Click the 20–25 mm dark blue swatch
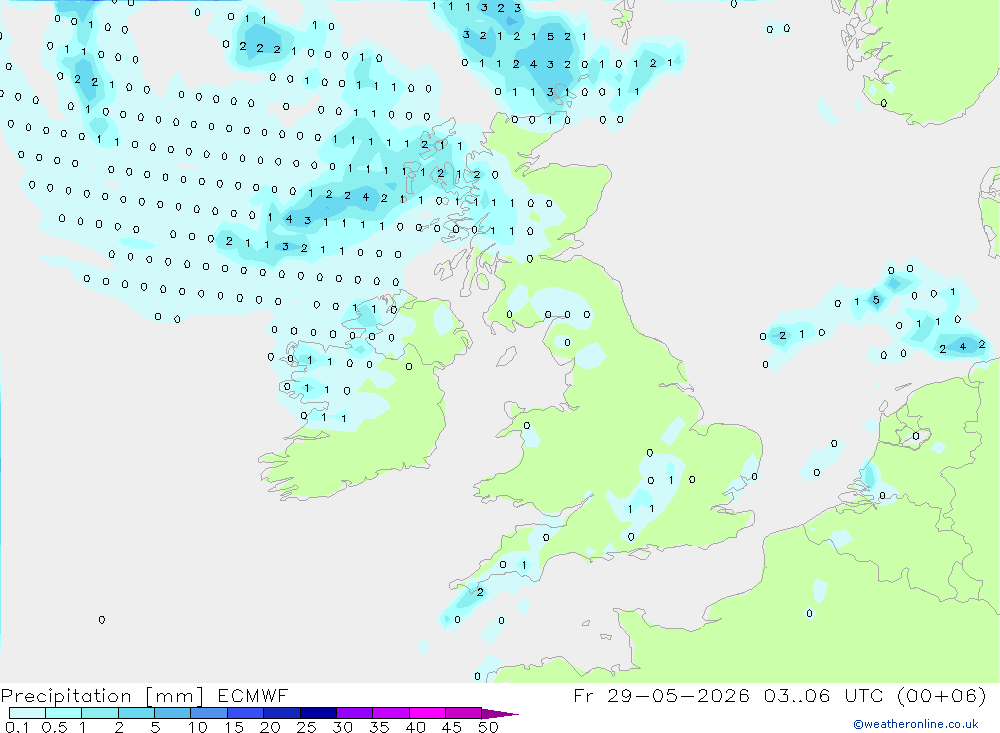This screenshot has height=733, width=1000. pyautogui.click(x=281, y=713)
